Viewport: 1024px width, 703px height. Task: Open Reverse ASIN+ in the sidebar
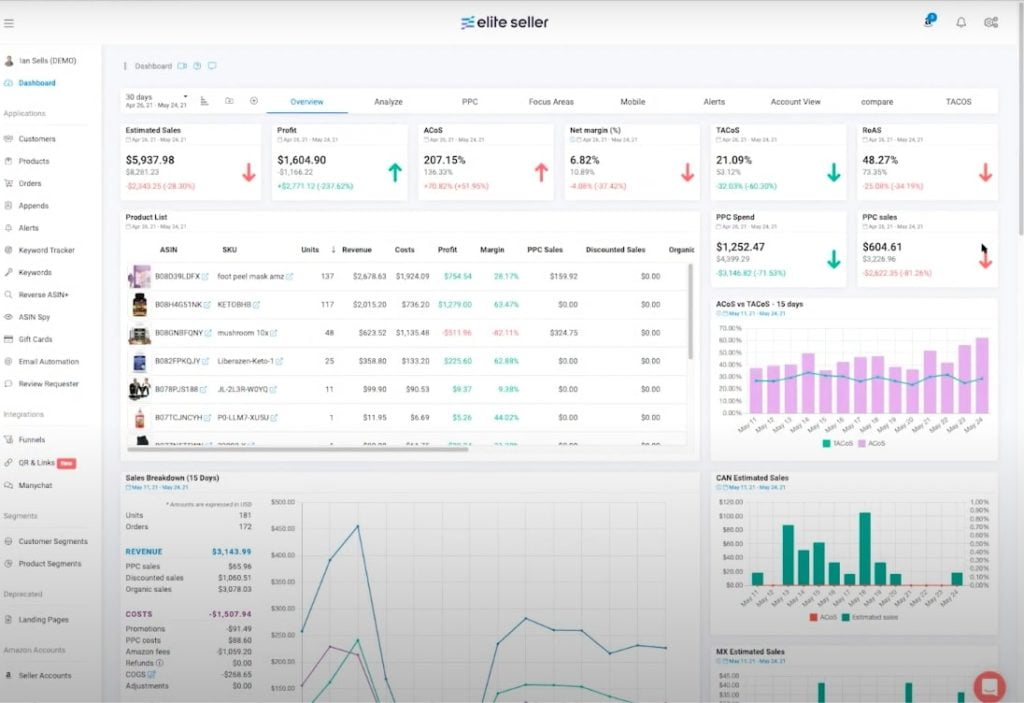point(43,295)
